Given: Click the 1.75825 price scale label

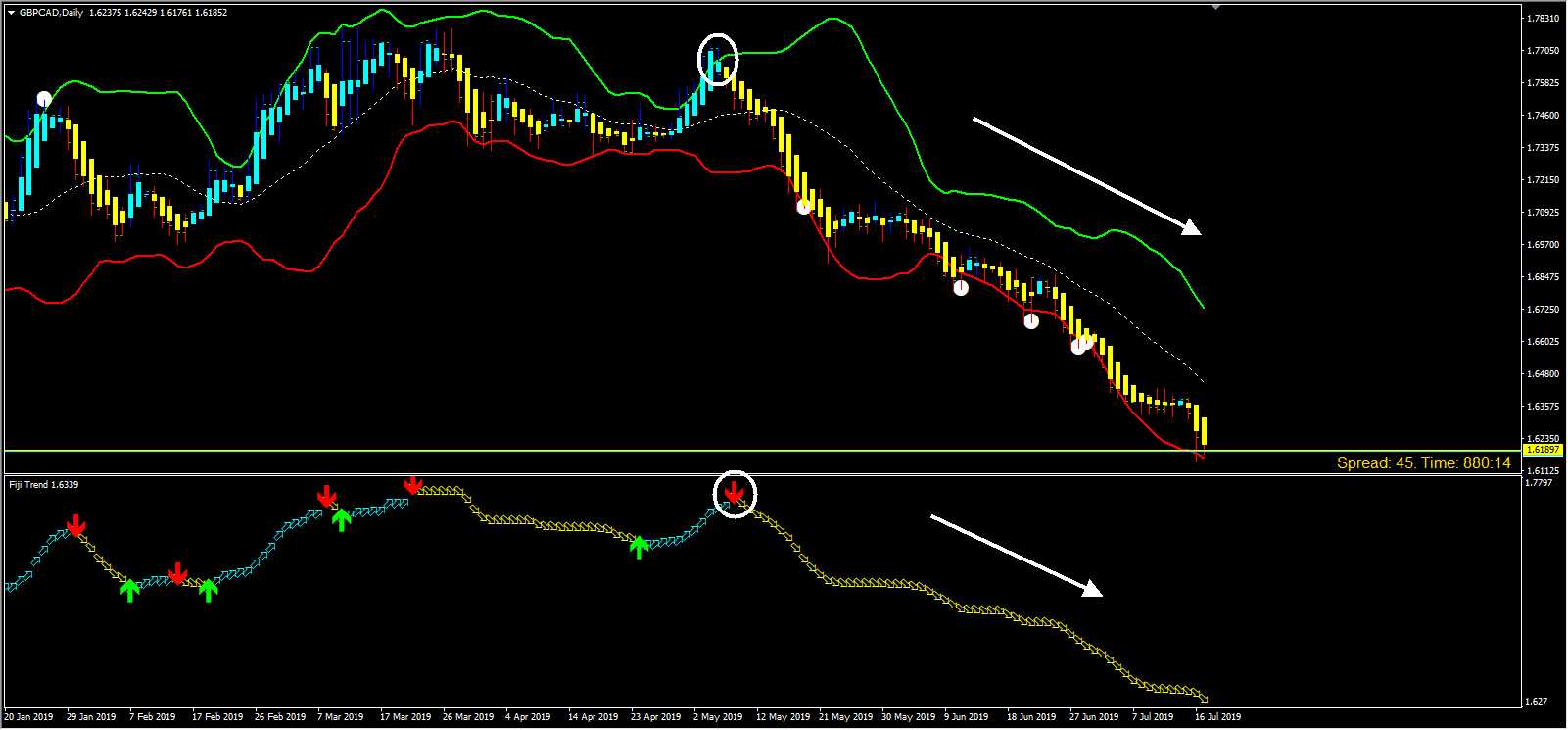Looking at the screenshot, I should pos(1544,83).
